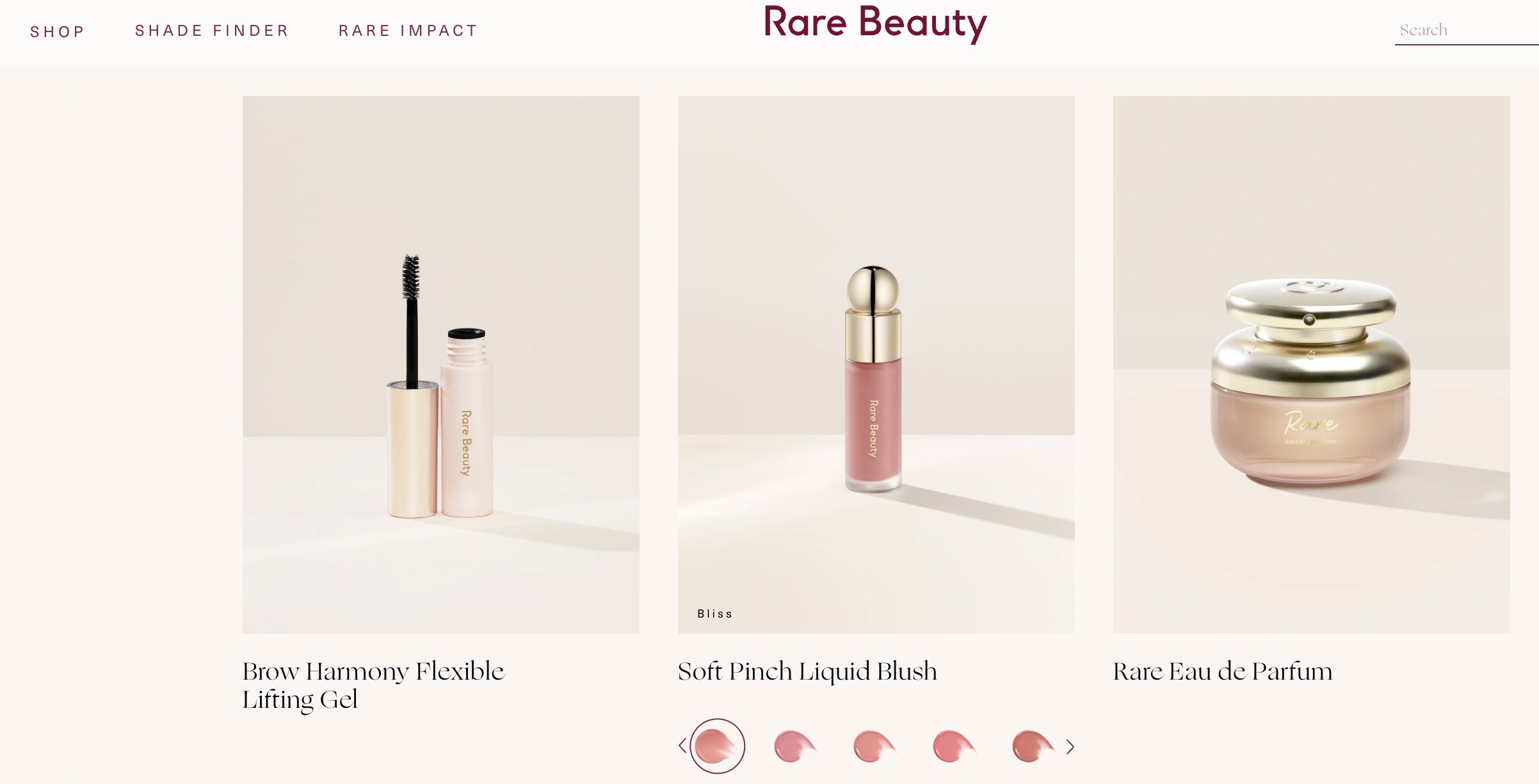Image resolution: width=1539 pixels, height=784 pixels.
Task: Focus the Search input field
Action: click(x=1465, y=30)
